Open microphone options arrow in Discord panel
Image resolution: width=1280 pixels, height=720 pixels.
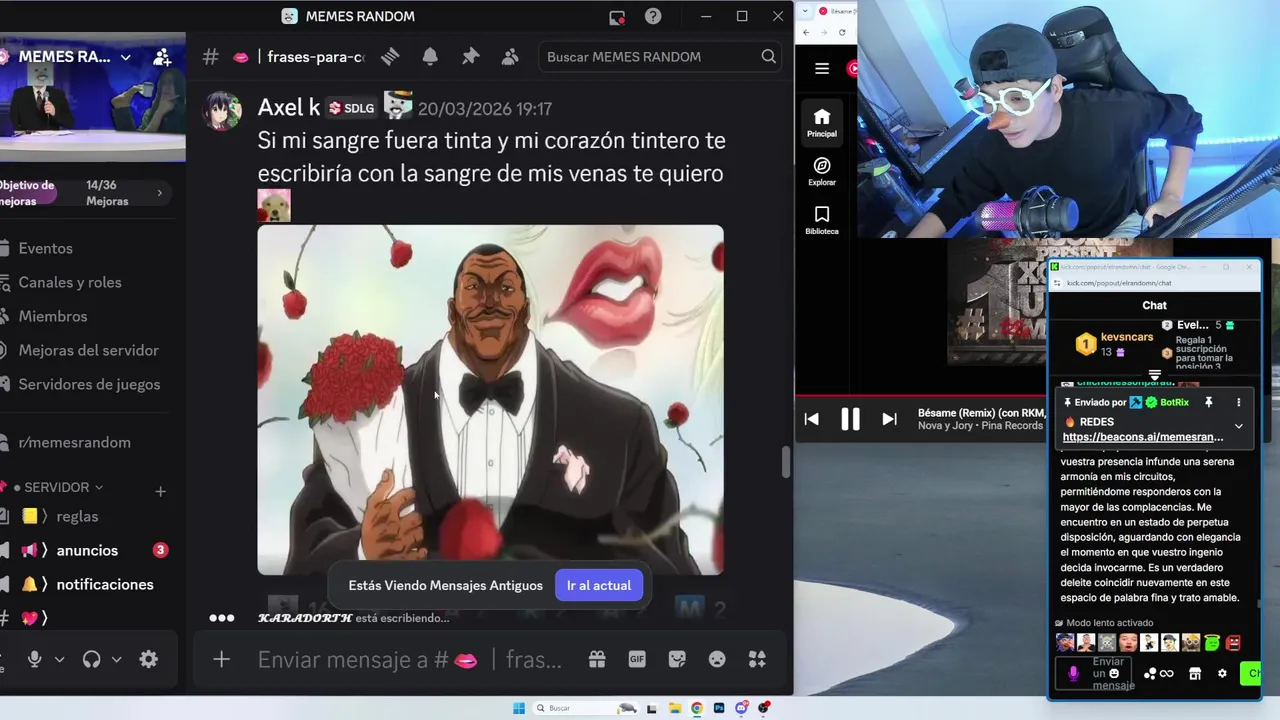tap(59, 659)
